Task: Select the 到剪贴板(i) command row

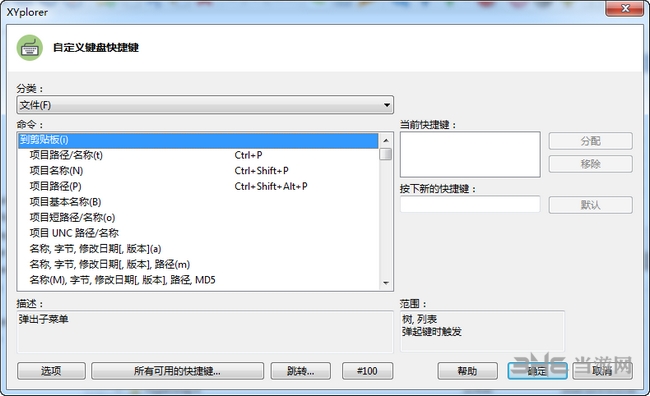Action: 198,140
